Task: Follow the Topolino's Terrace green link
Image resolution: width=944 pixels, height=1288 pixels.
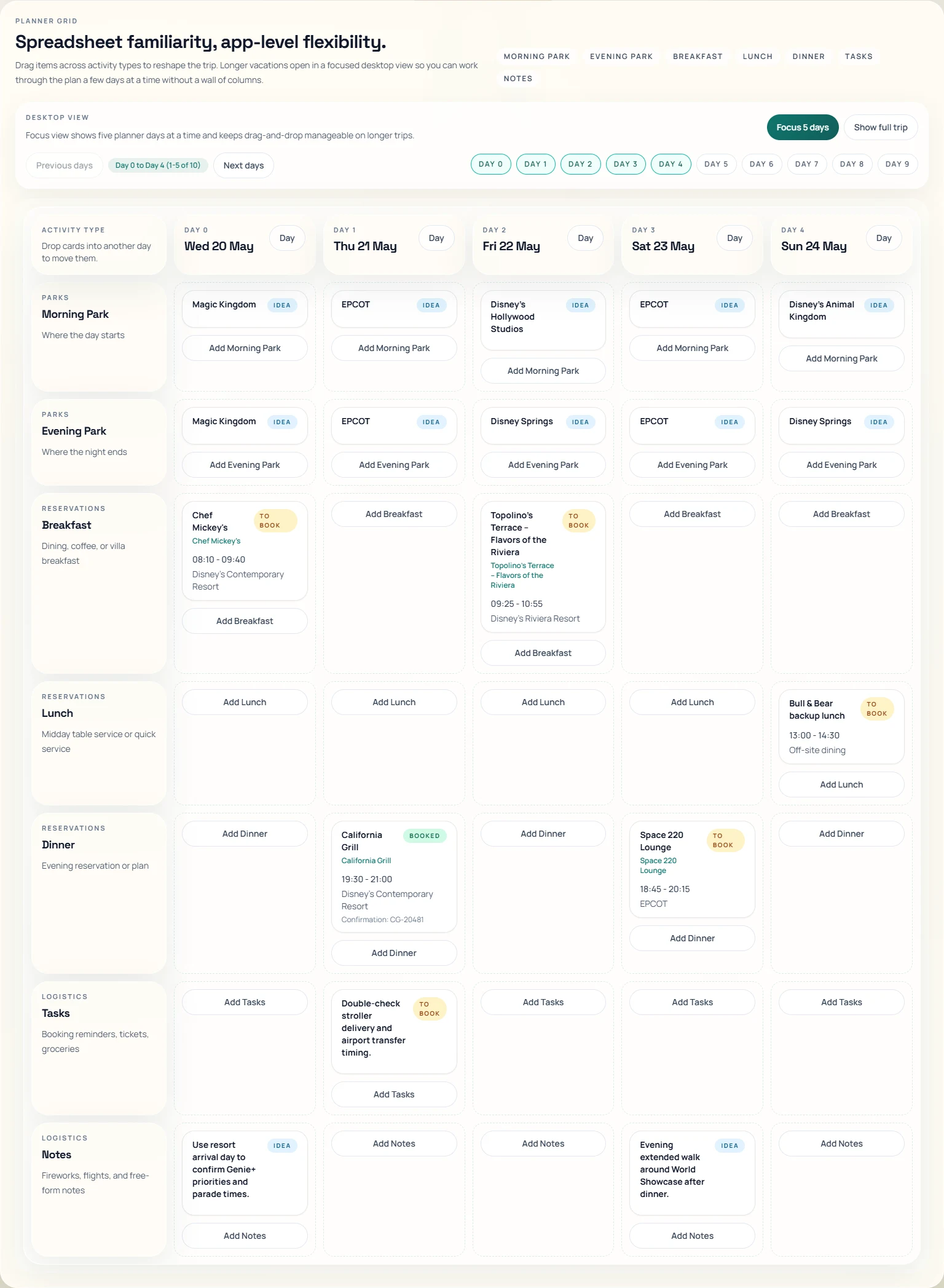Action: coord(522,575)
